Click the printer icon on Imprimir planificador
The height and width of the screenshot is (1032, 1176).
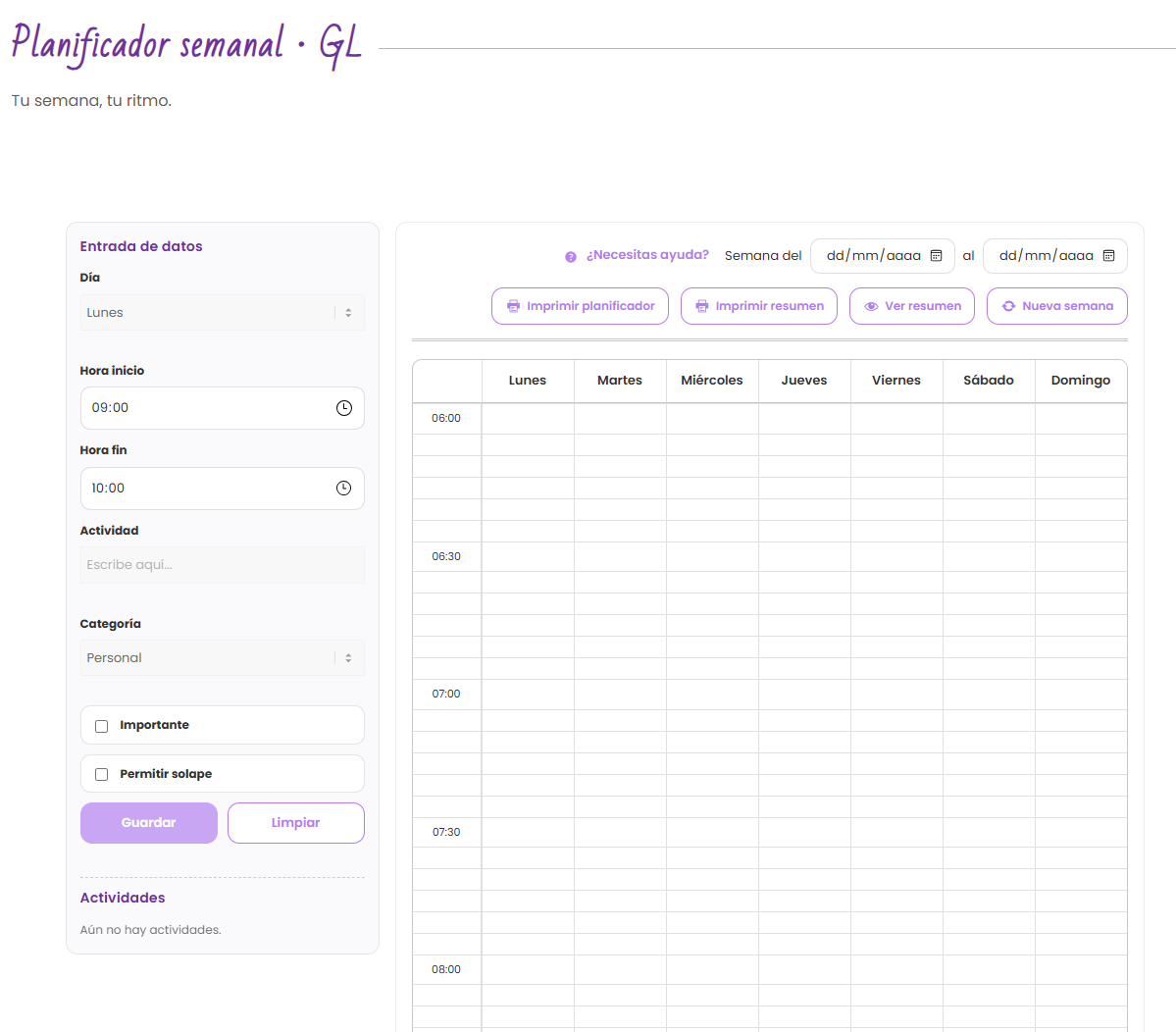click(x=513, y=306)
